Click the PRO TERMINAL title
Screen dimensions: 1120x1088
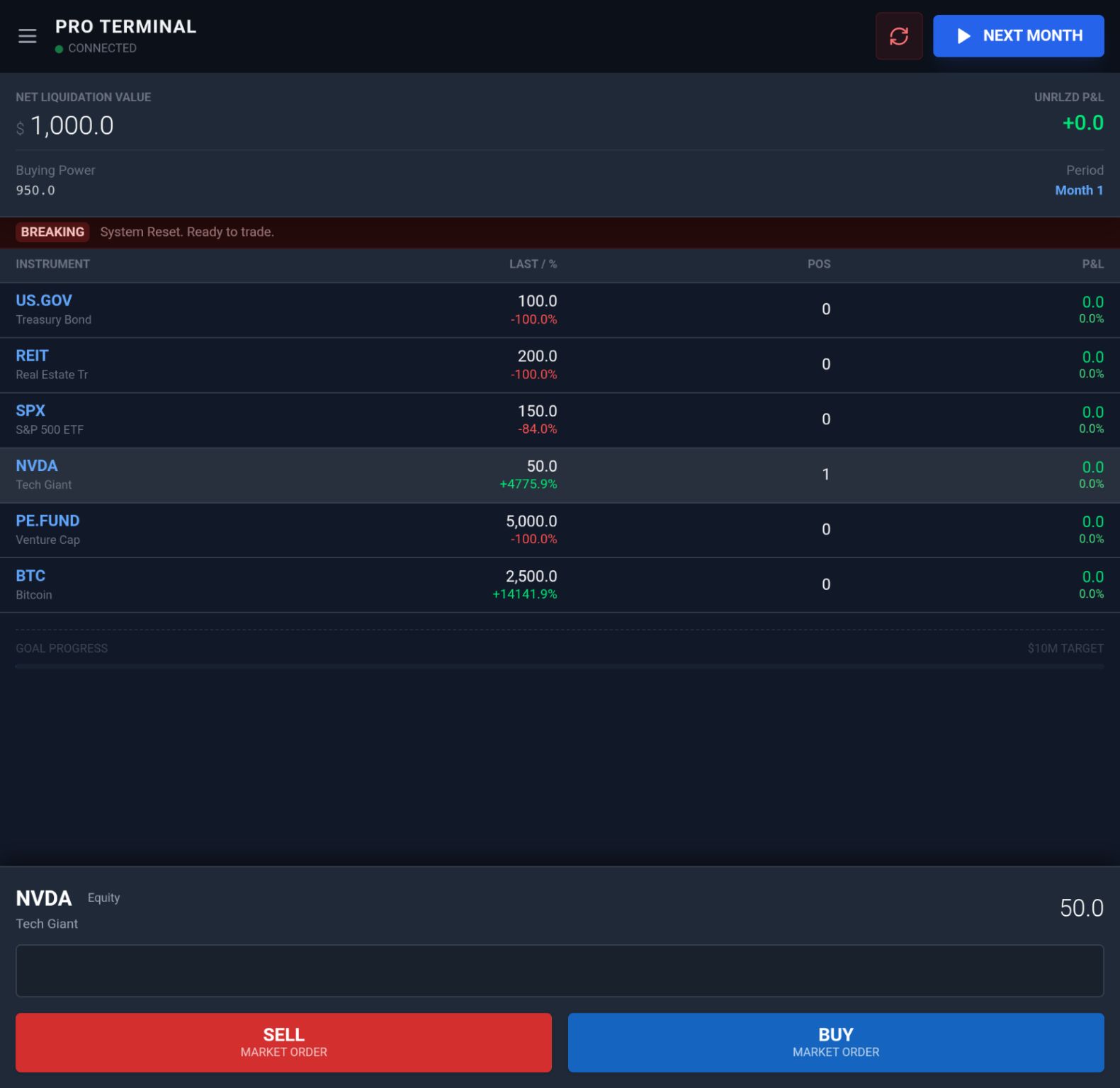126,27
